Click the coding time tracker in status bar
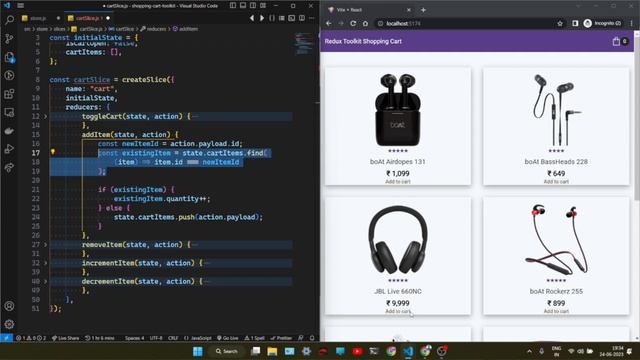This screenshot has width=640, height=360. pos(100,338)
